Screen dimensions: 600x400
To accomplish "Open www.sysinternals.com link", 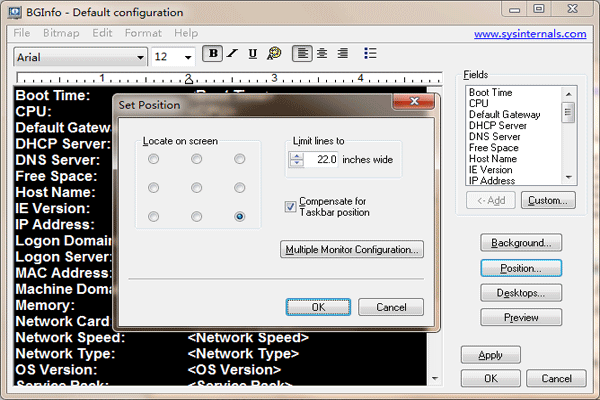I will pos(530,34).
